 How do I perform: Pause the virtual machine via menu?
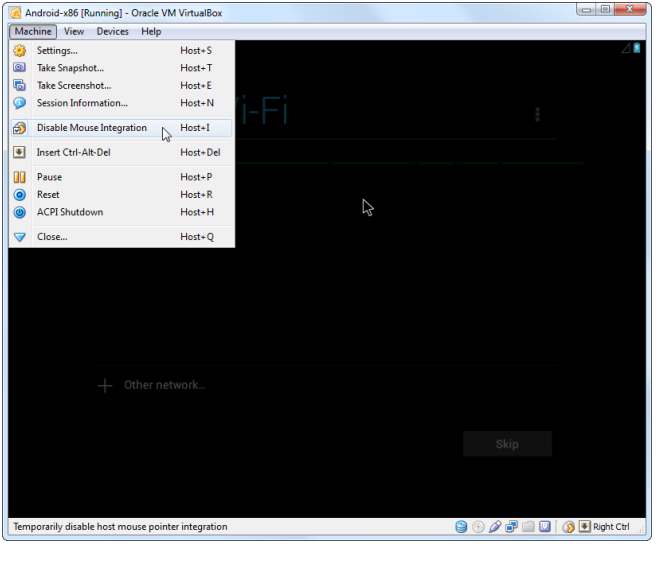[x=122, y=177]
